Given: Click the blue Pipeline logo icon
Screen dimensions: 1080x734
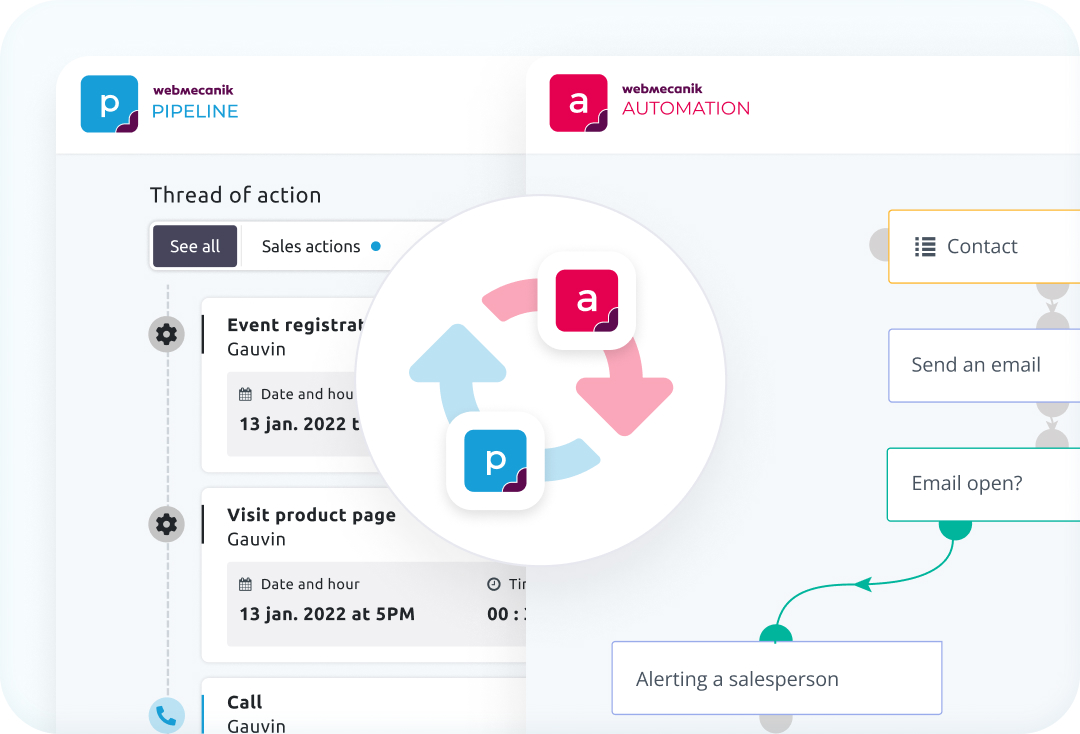Looking at the screenshot, I should 109,104.
